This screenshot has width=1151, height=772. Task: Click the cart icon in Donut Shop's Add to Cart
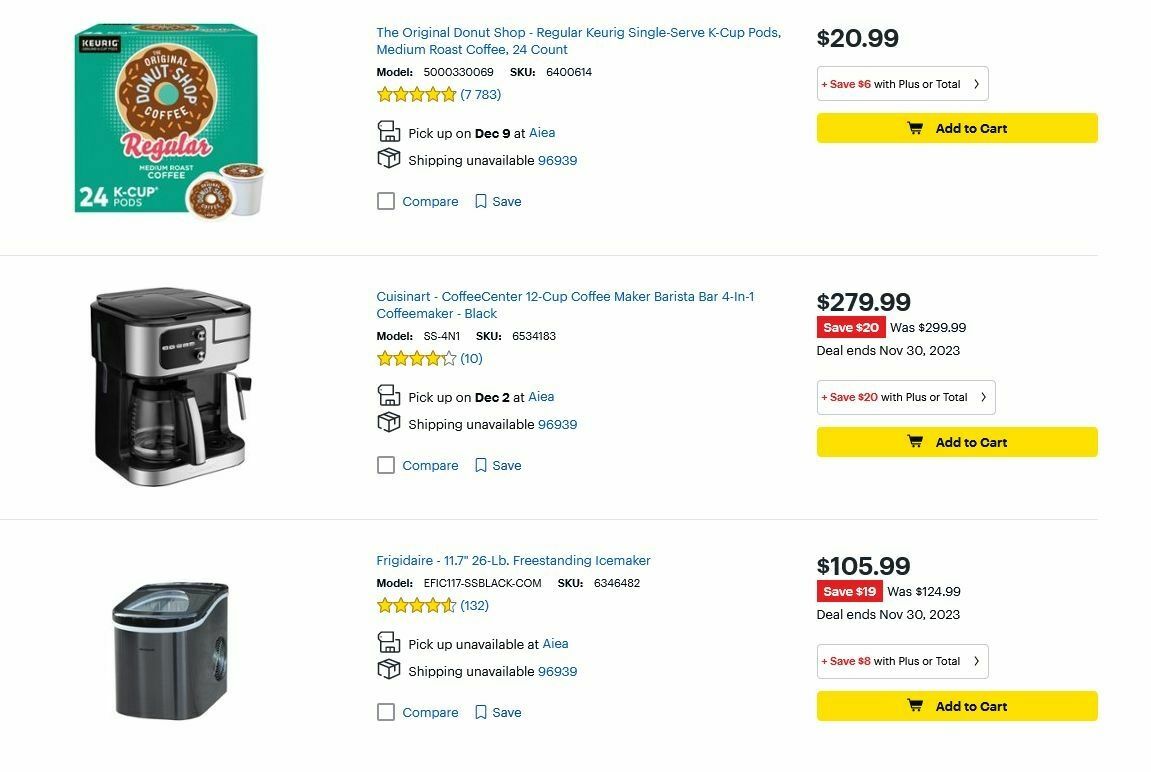tap(914, 128)
